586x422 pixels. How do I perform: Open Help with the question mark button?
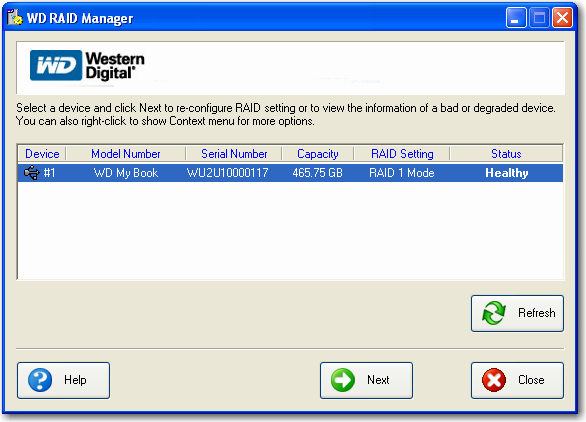(x=64, y=380)
